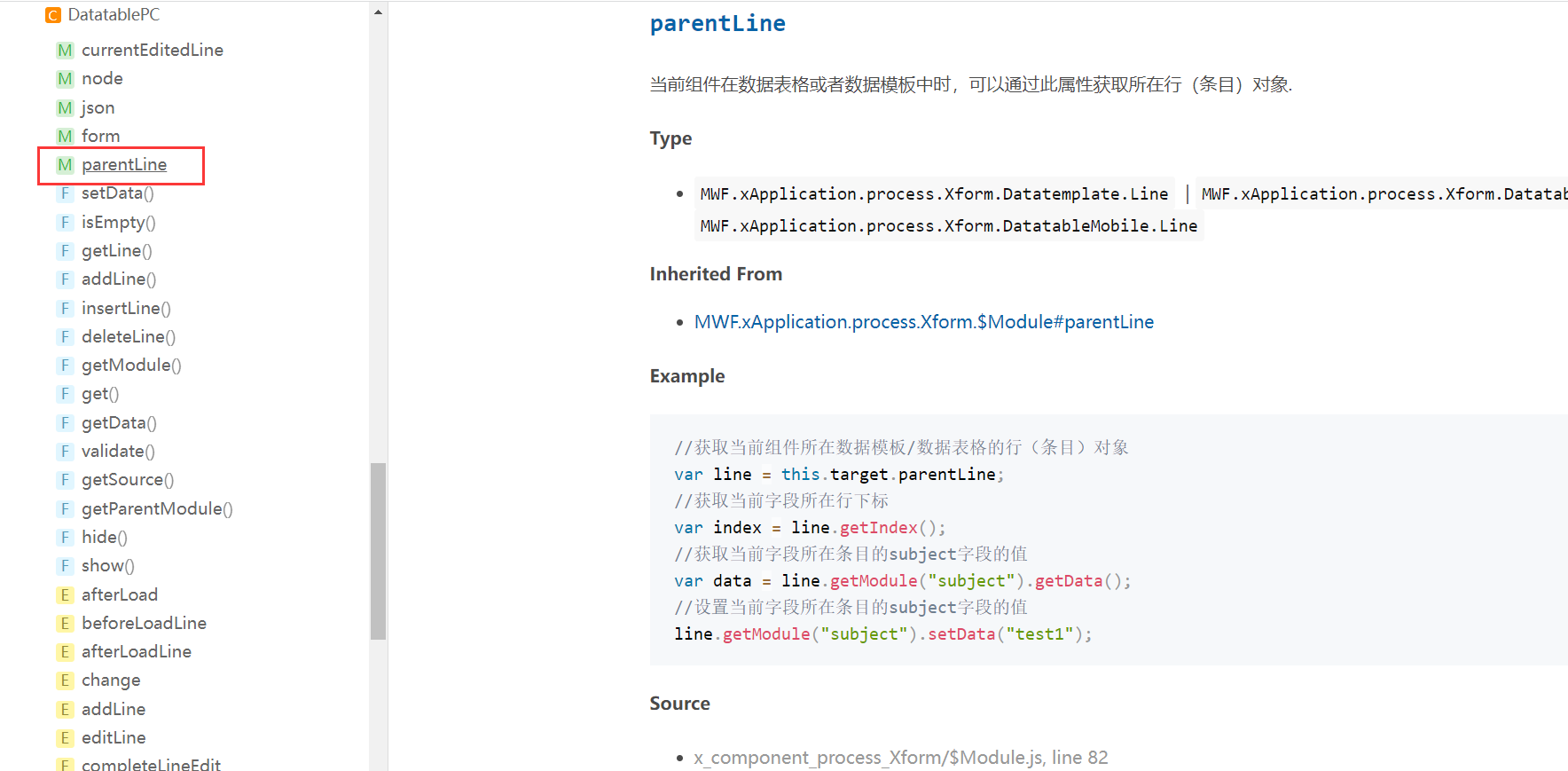Click the parentLine heading in the content
The height and width of the screenshot is (771, 1568).
tap(717, 24)
